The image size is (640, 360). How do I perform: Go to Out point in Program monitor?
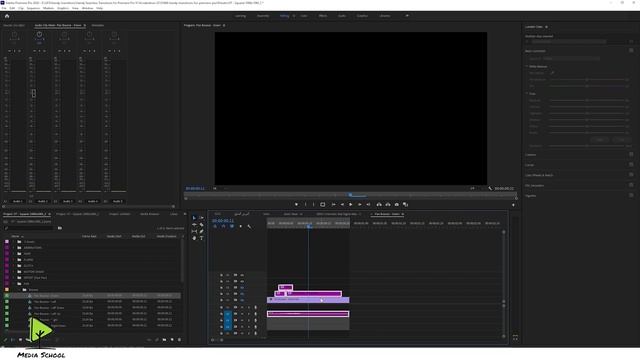click(x=368, y=204)
